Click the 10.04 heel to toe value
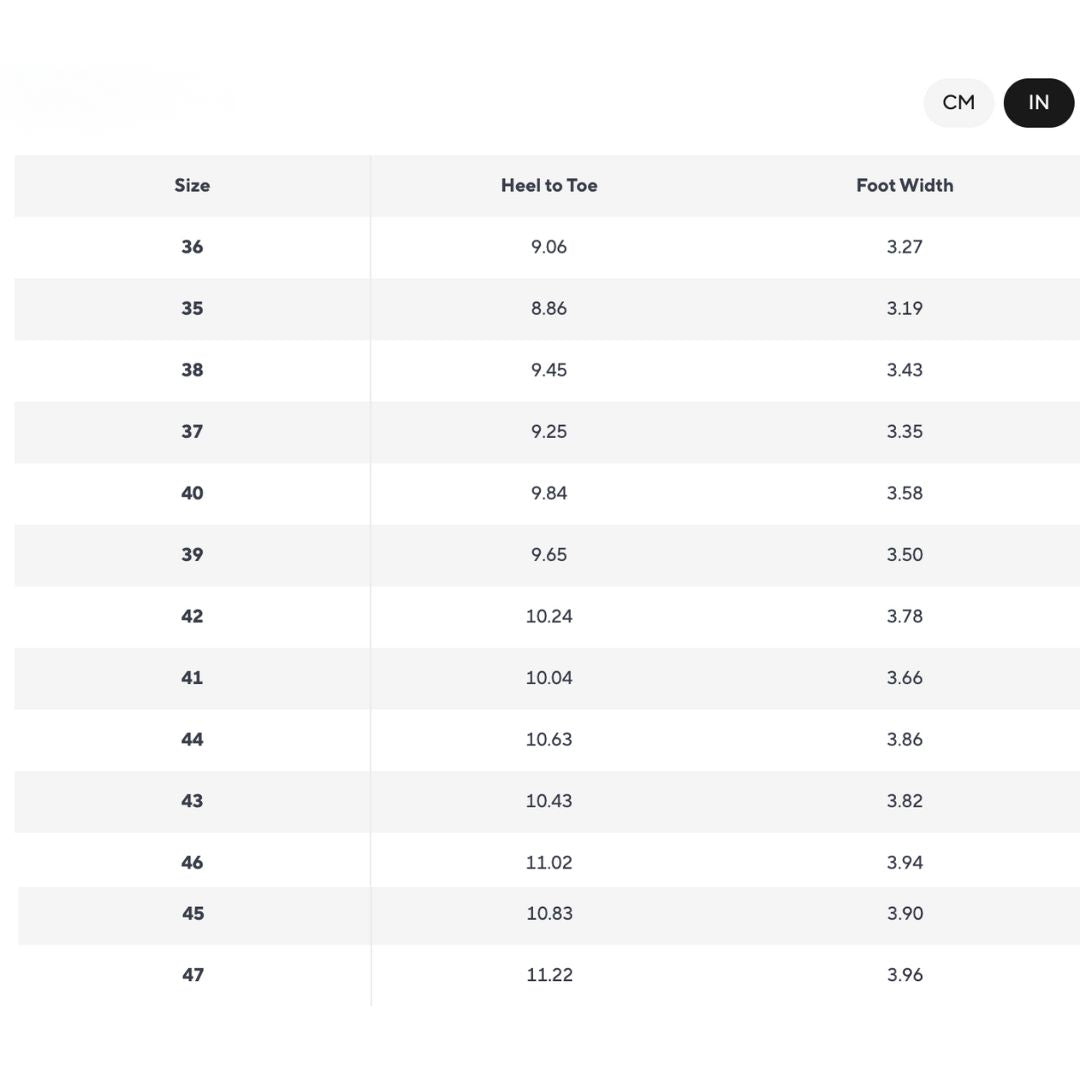1080x1080 pixels. click(x=549, y=678)
